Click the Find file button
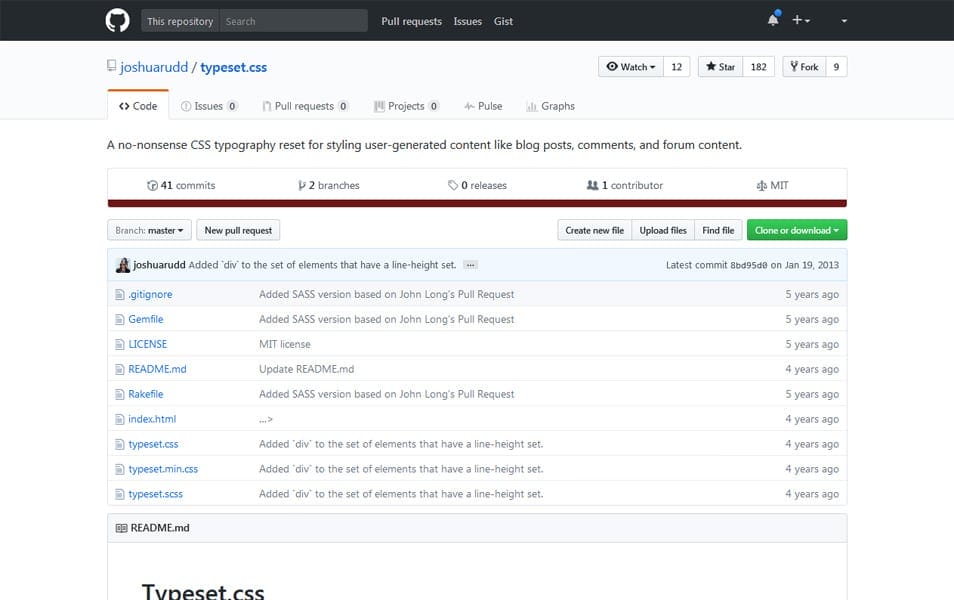This screenshot has width=954, height=600. pos(719,230)
